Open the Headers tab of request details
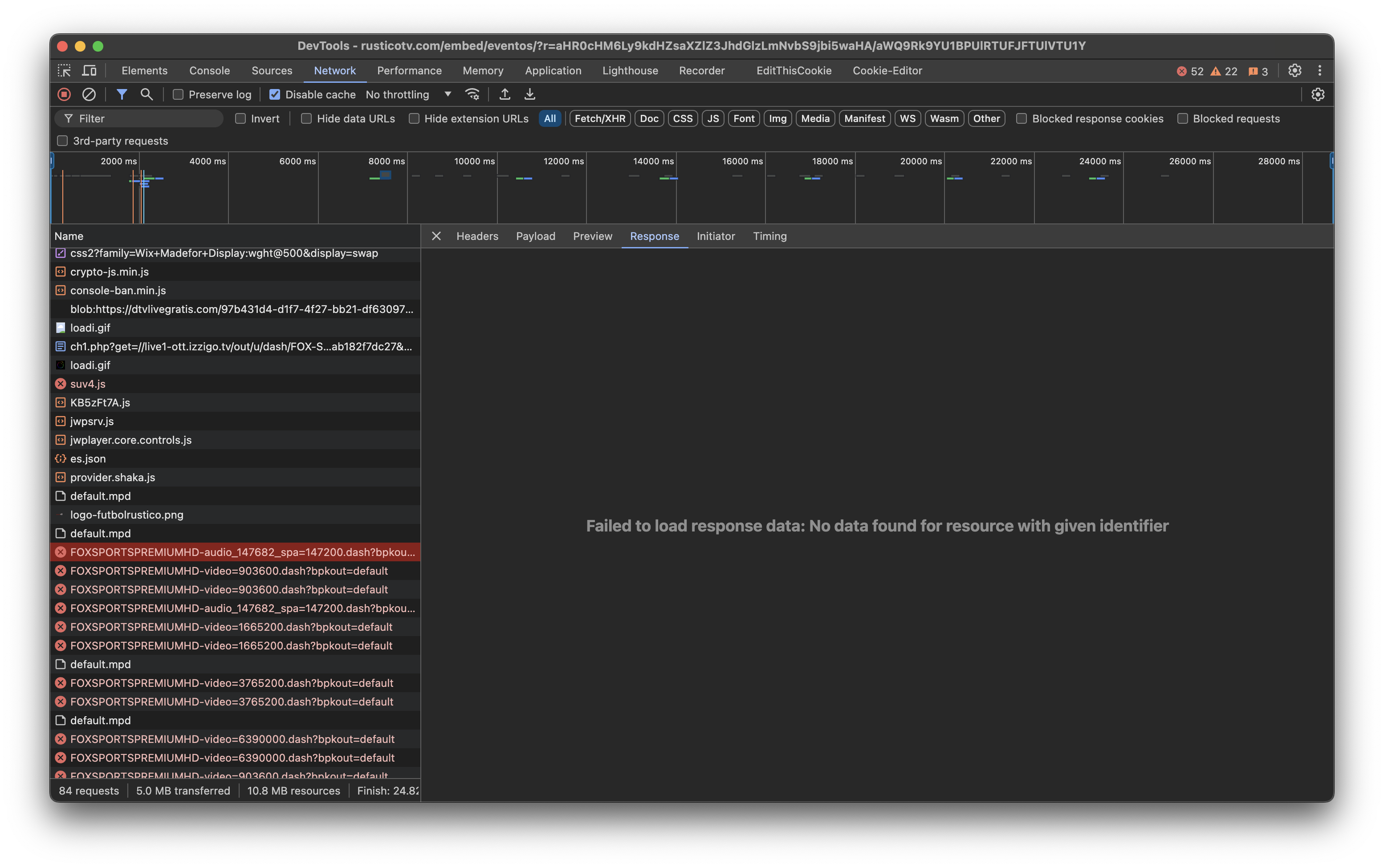The image size is (1384, 868). click(x=476, y=236)
